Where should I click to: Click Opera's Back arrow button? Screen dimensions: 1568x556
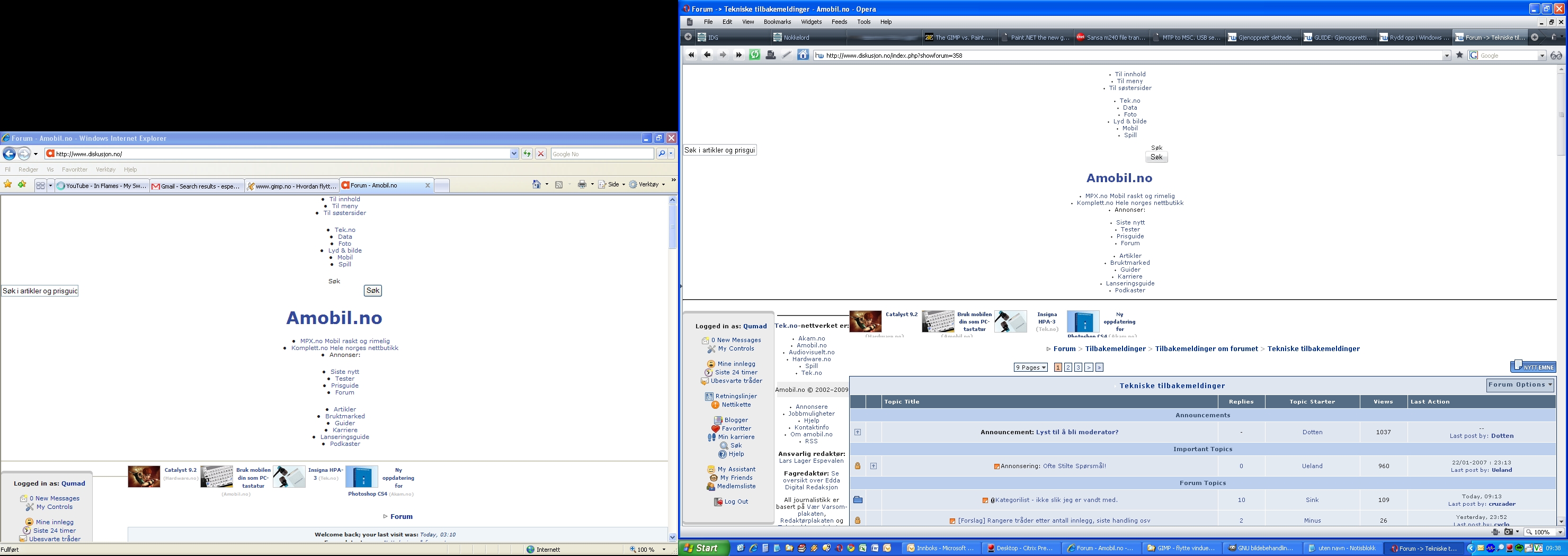point(707,56)
